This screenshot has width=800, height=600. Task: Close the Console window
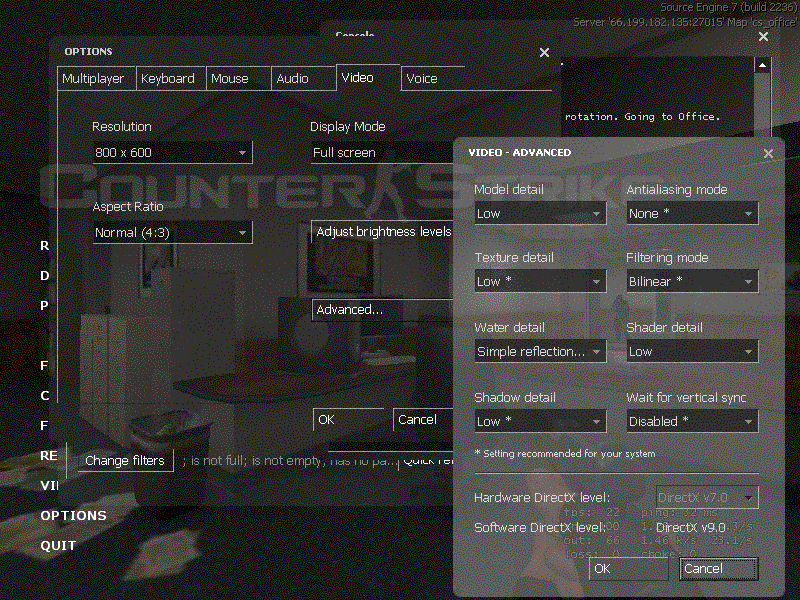[763, 37]
